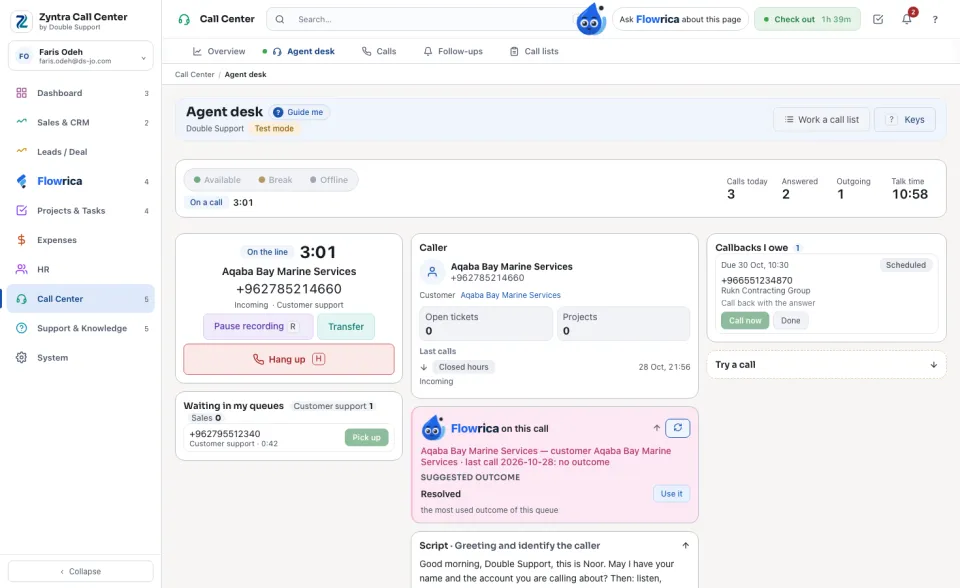Screen dimensions: 960x588
Task: Click in the Search field
Action: click(429, 19)
